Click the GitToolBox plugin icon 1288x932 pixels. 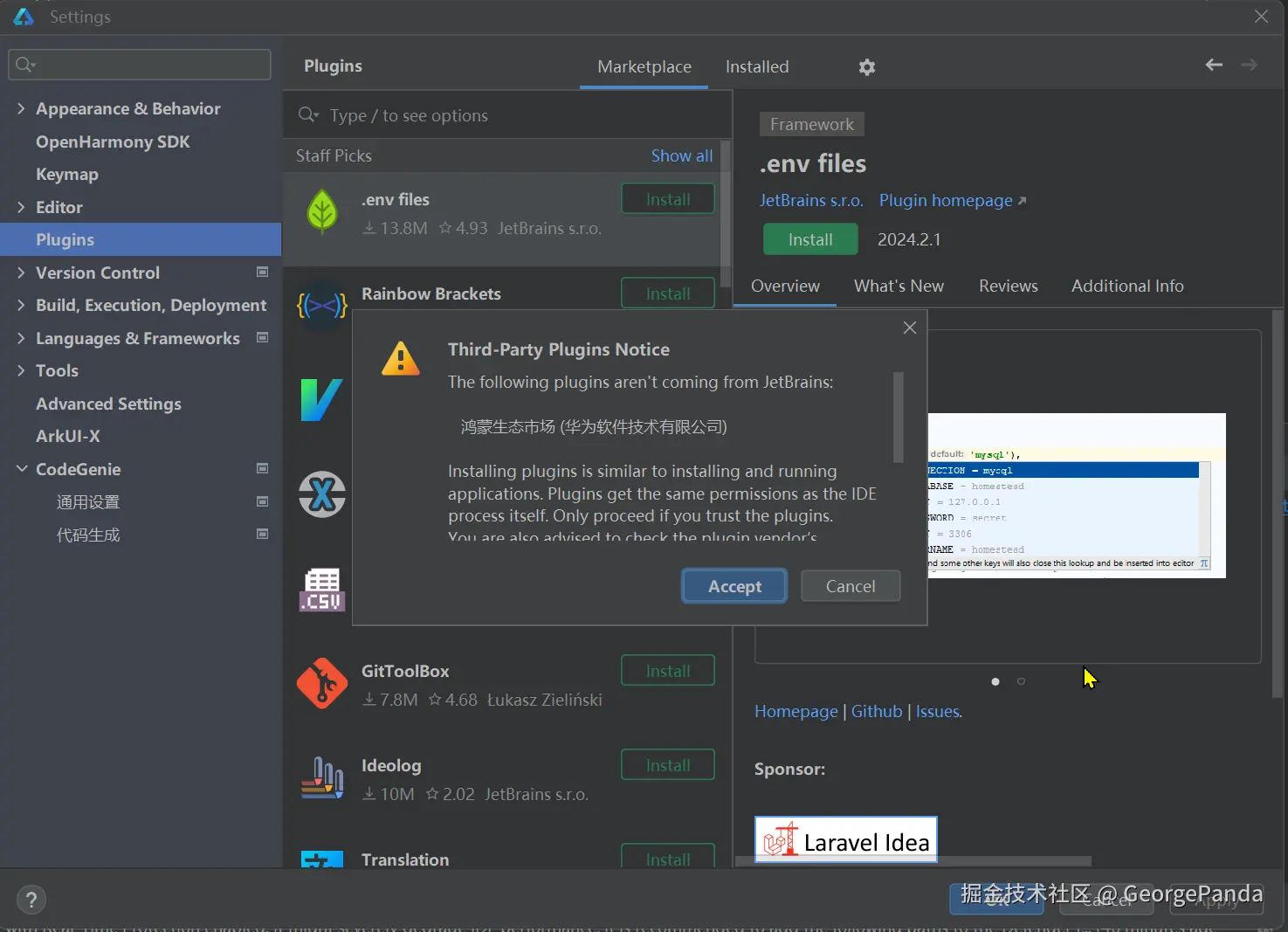322,683
